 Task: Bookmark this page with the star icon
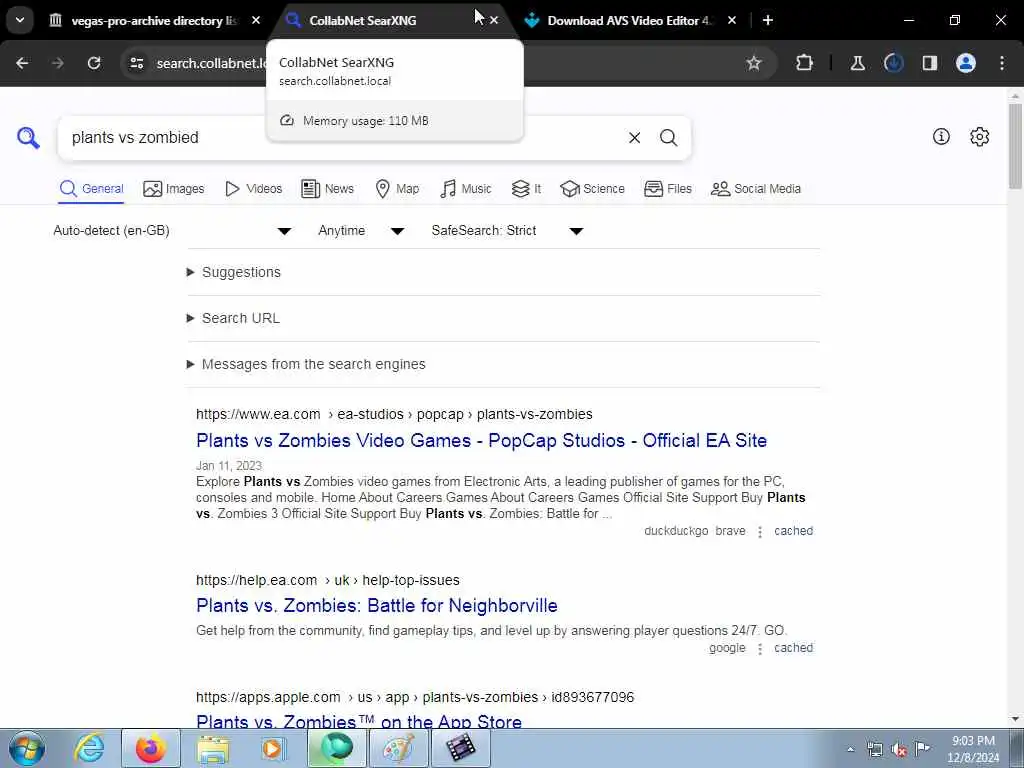click(754, 63)
